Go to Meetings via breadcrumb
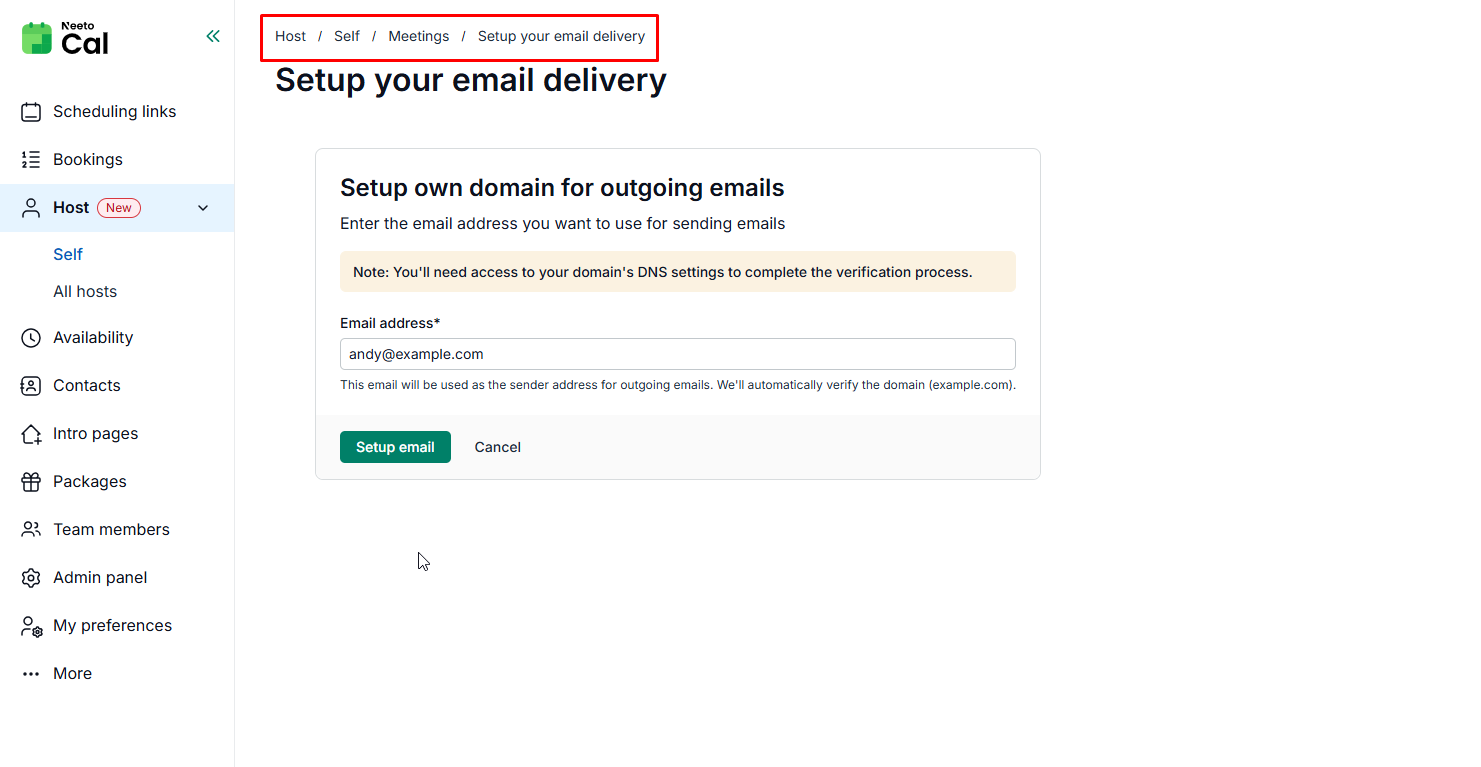Viewport: 1481px width, 767px height. click(x=418, y=36)
